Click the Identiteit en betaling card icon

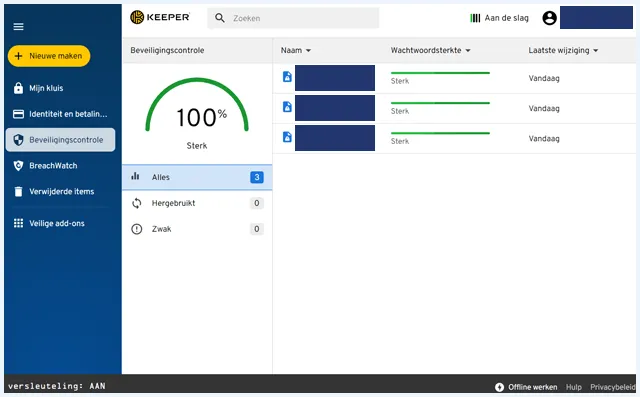[18, 114]
